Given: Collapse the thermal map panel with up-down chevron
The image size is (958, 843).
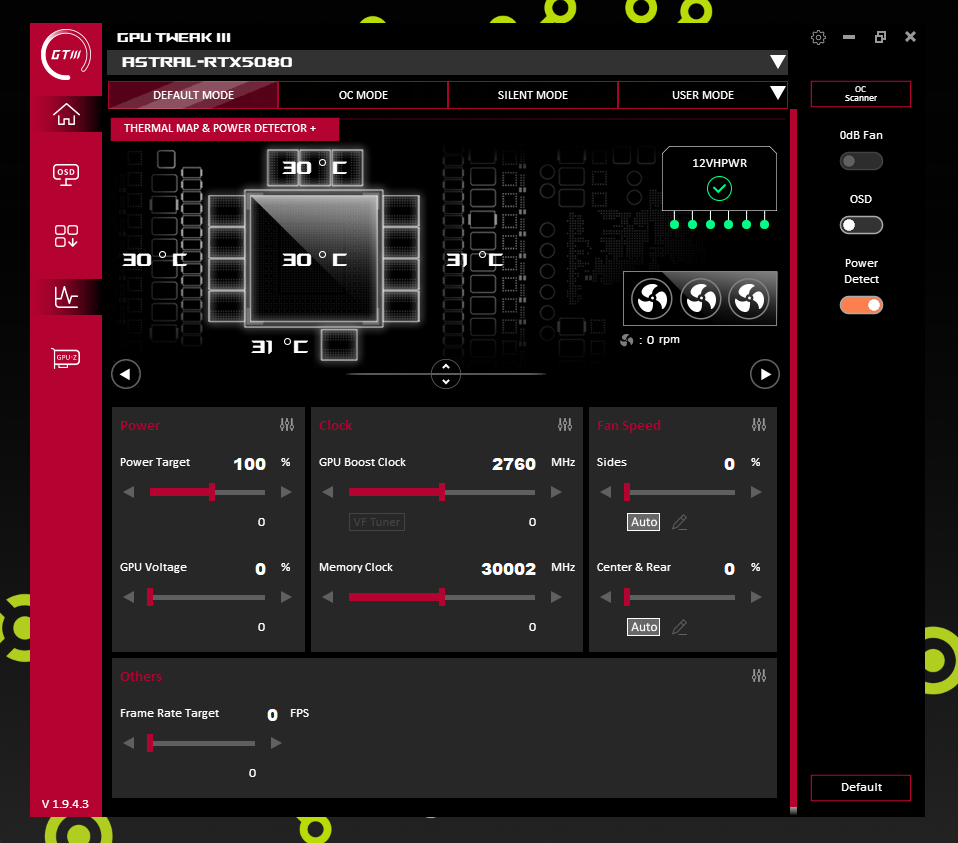Looking at the screenshot, I should click(446, 374).
